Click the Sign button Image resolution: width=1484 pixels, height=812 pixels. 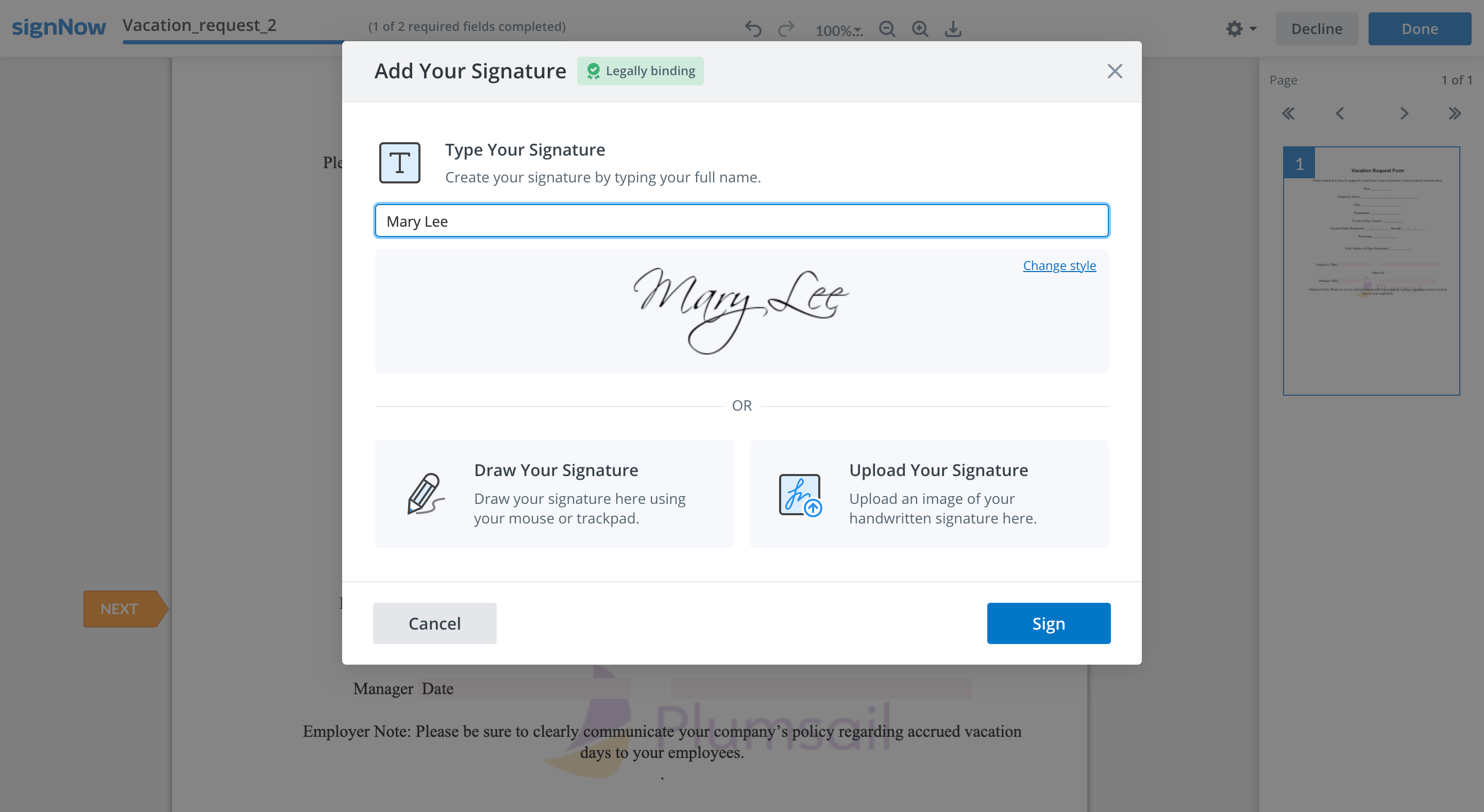click(1049, 623)
